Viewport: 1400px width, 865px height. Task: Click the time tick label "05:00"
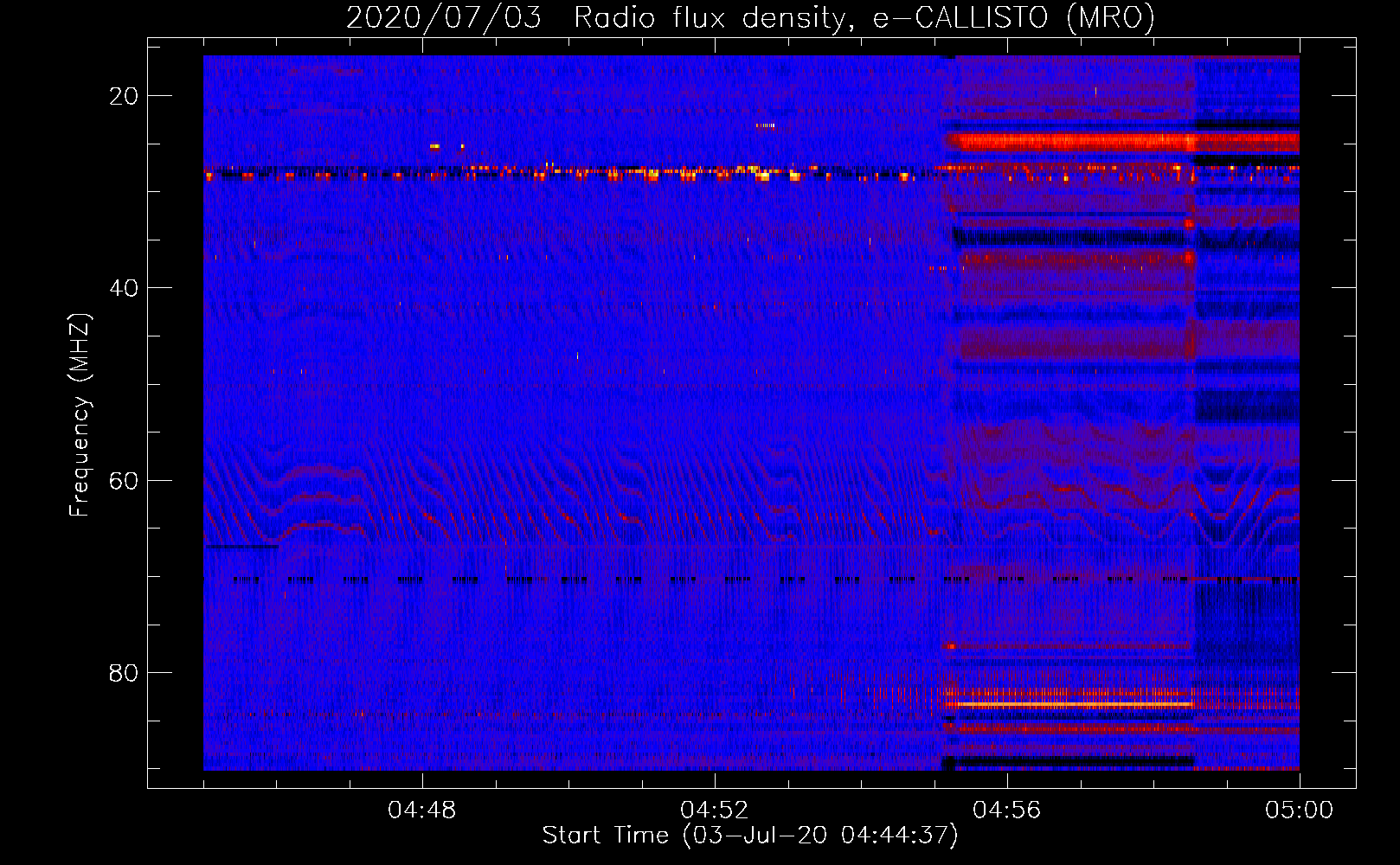(x=1300, y=811)
